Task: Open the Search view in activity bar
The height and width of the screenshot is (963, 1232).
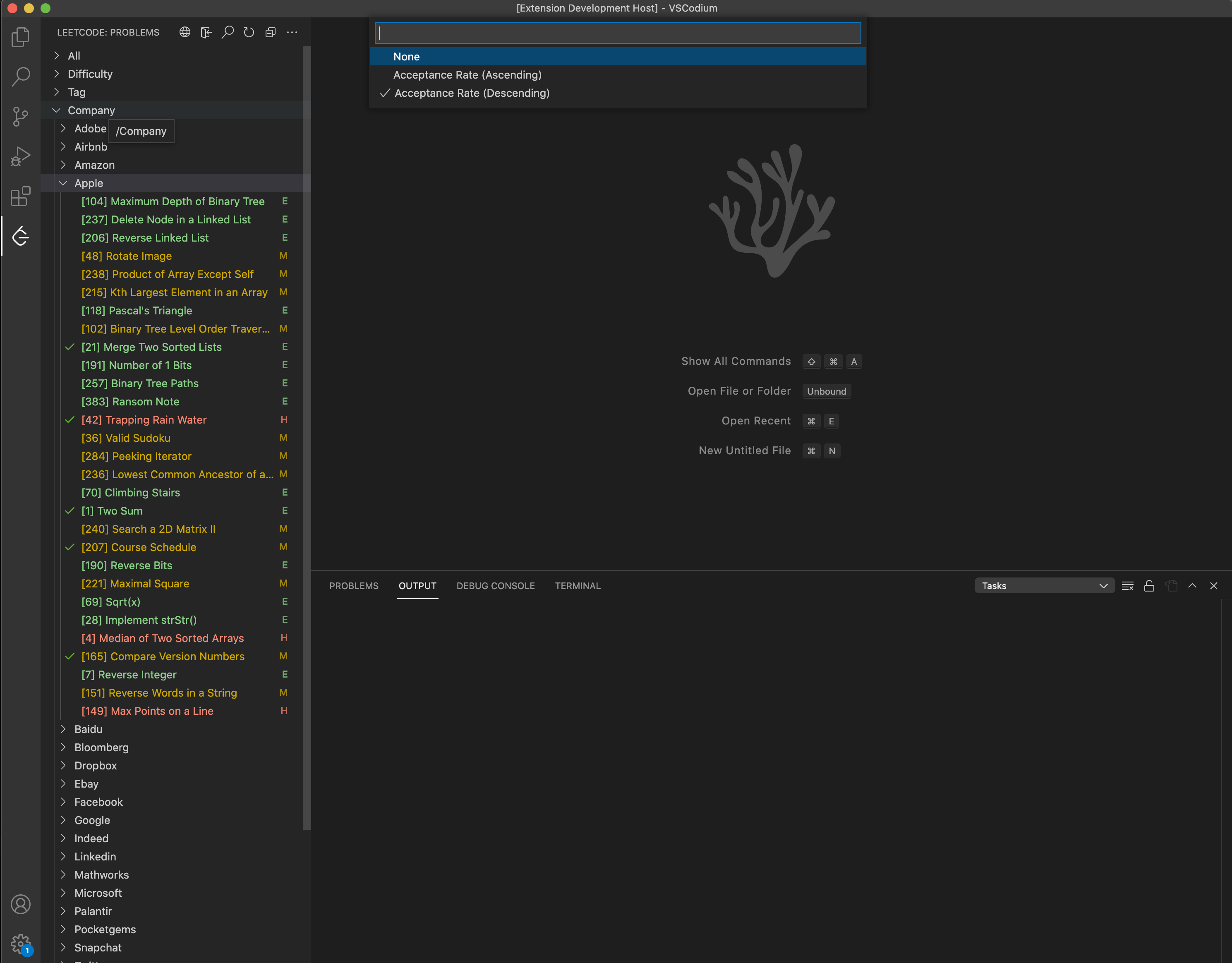Action: coord(20,77)
